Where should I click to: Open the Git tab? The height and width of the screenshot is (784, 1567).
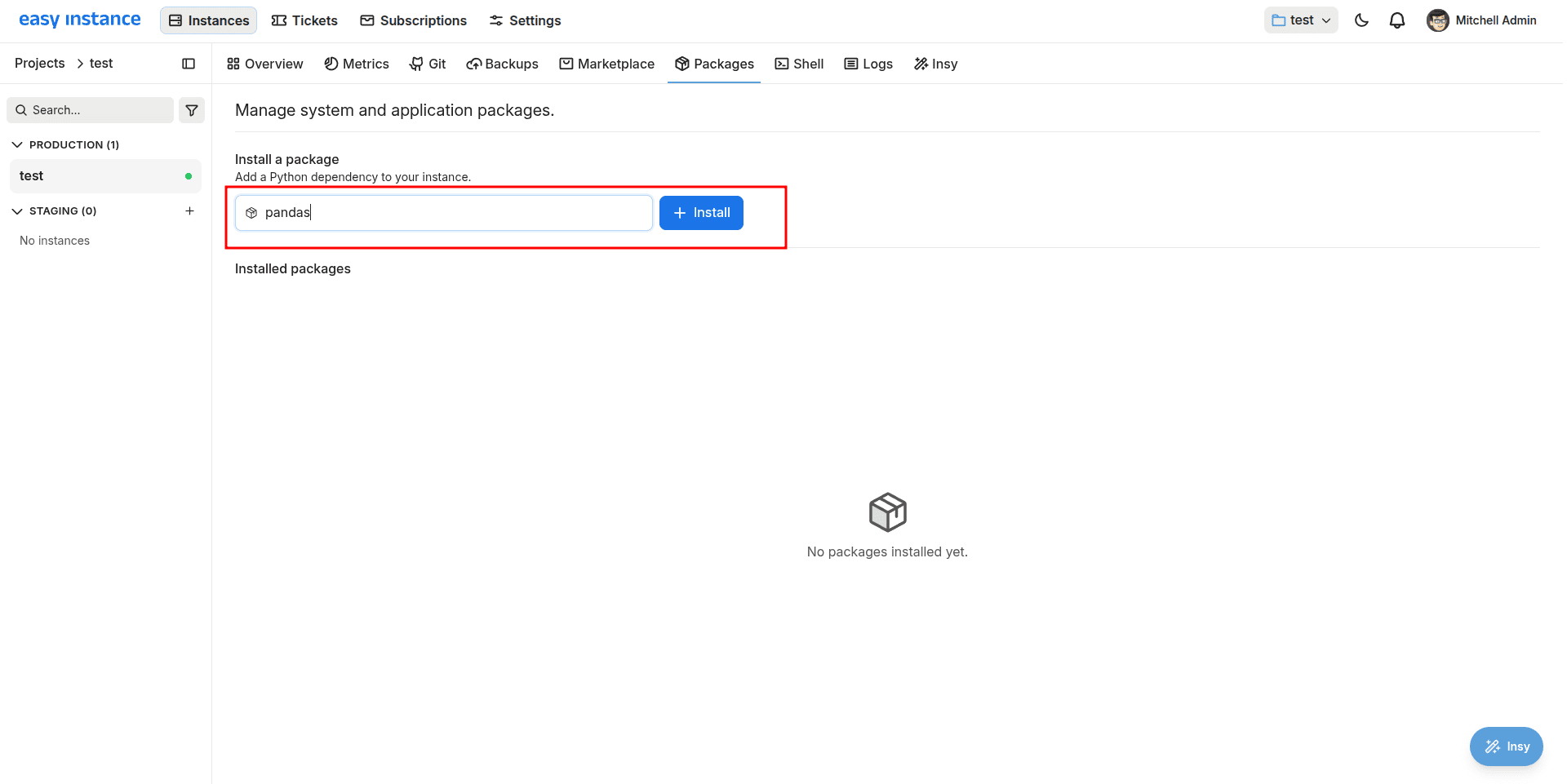(x=428, y=64)
